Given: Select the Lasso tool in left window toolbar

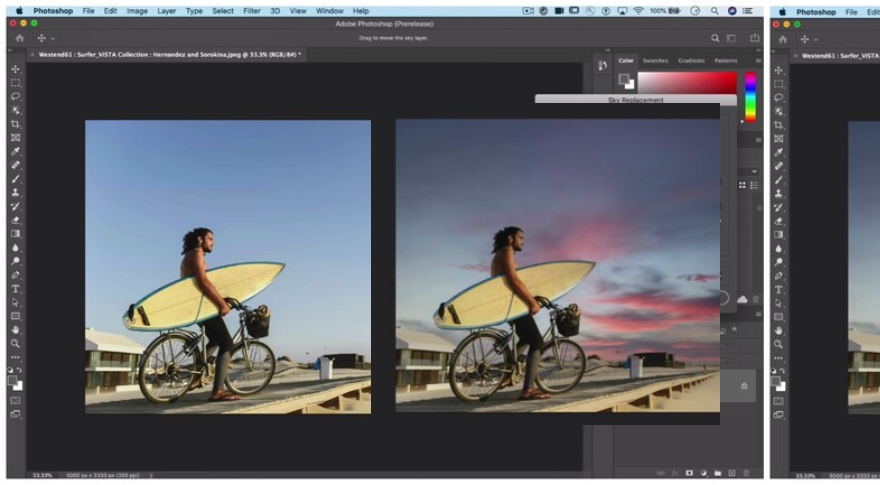Looking at the screenshot, I should tap(15, 97).
